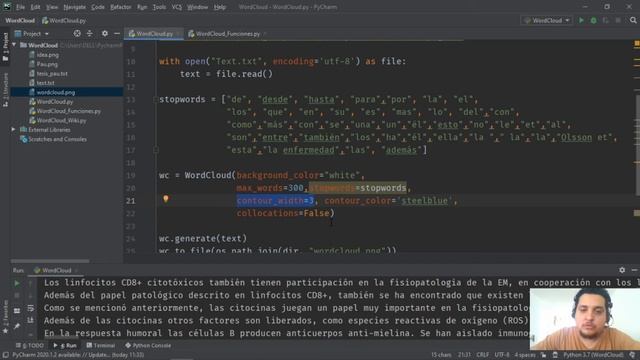Screen dimensions: 640x360
Task: Open Run panel settings gear
Action: click(x=622, y=270)
